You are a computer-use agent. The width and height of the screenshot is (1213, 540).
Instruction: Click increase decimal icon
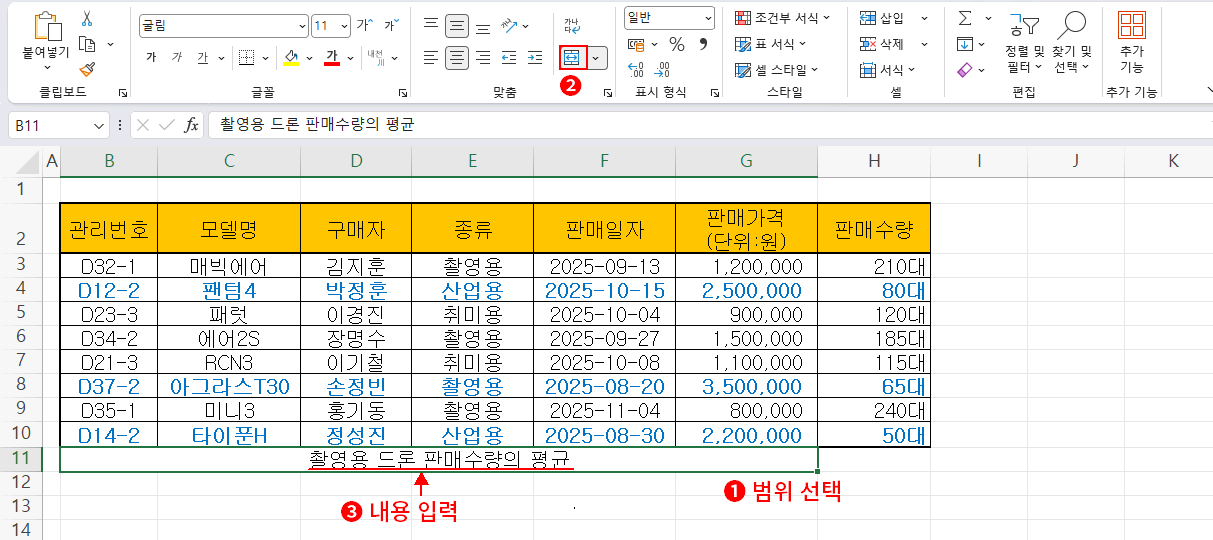636,70
